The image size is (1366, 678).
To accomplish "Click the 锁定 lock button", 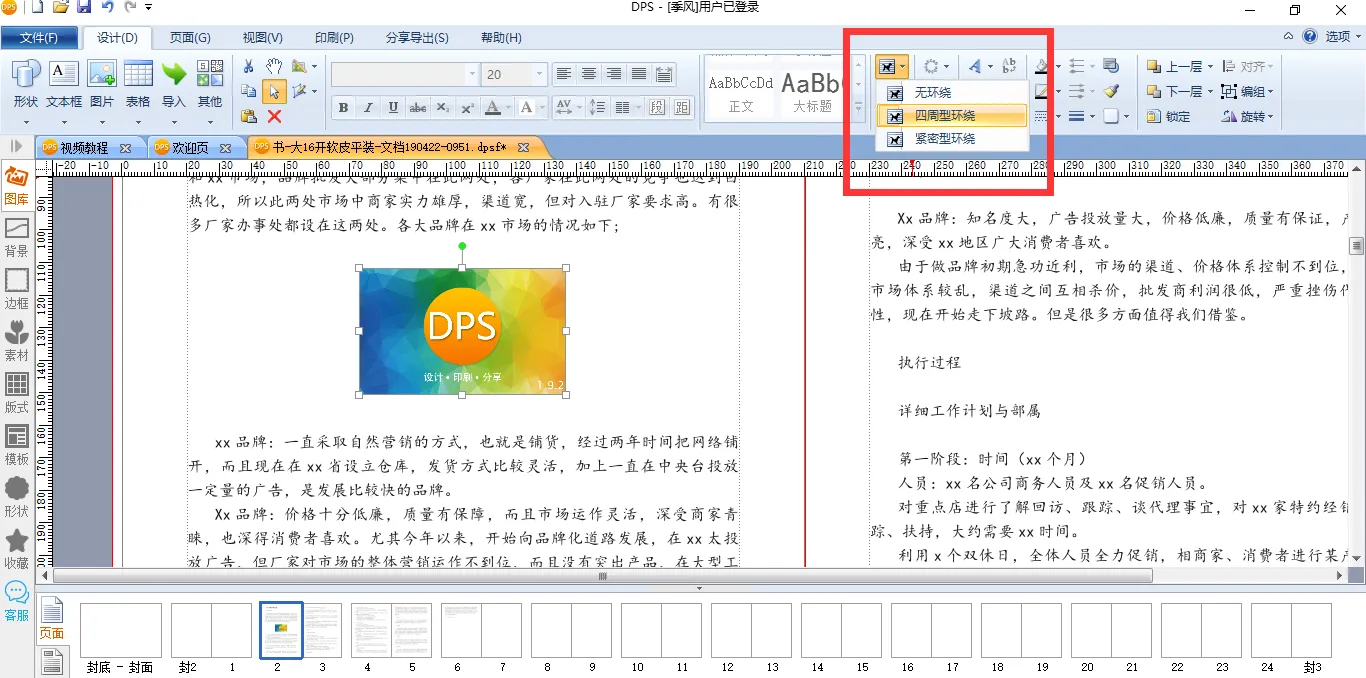I will [x=1168, y=117].
